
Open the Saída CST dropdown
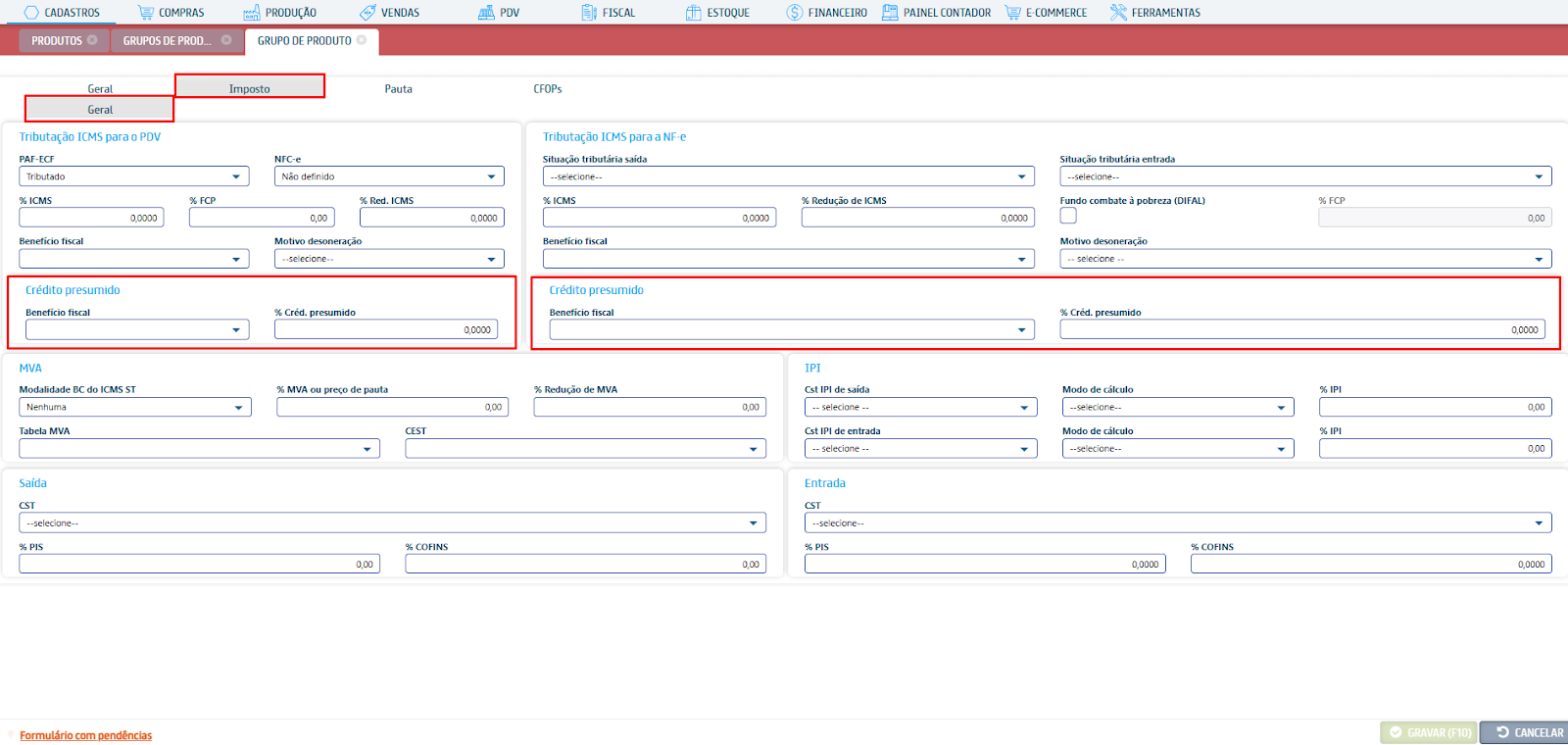pos(392,522)
